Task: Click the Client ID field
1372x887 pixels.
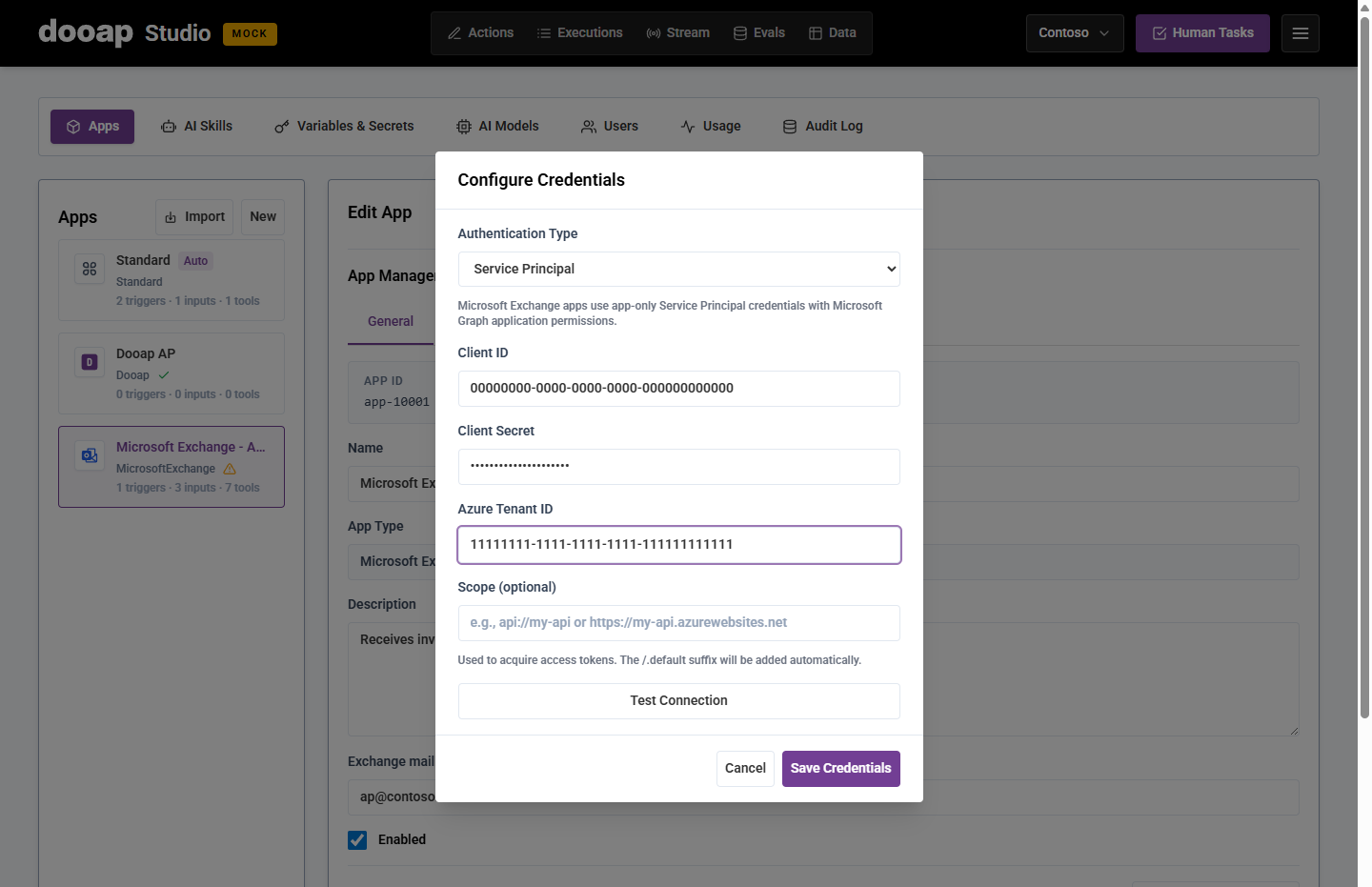Action: pos(679,389)
